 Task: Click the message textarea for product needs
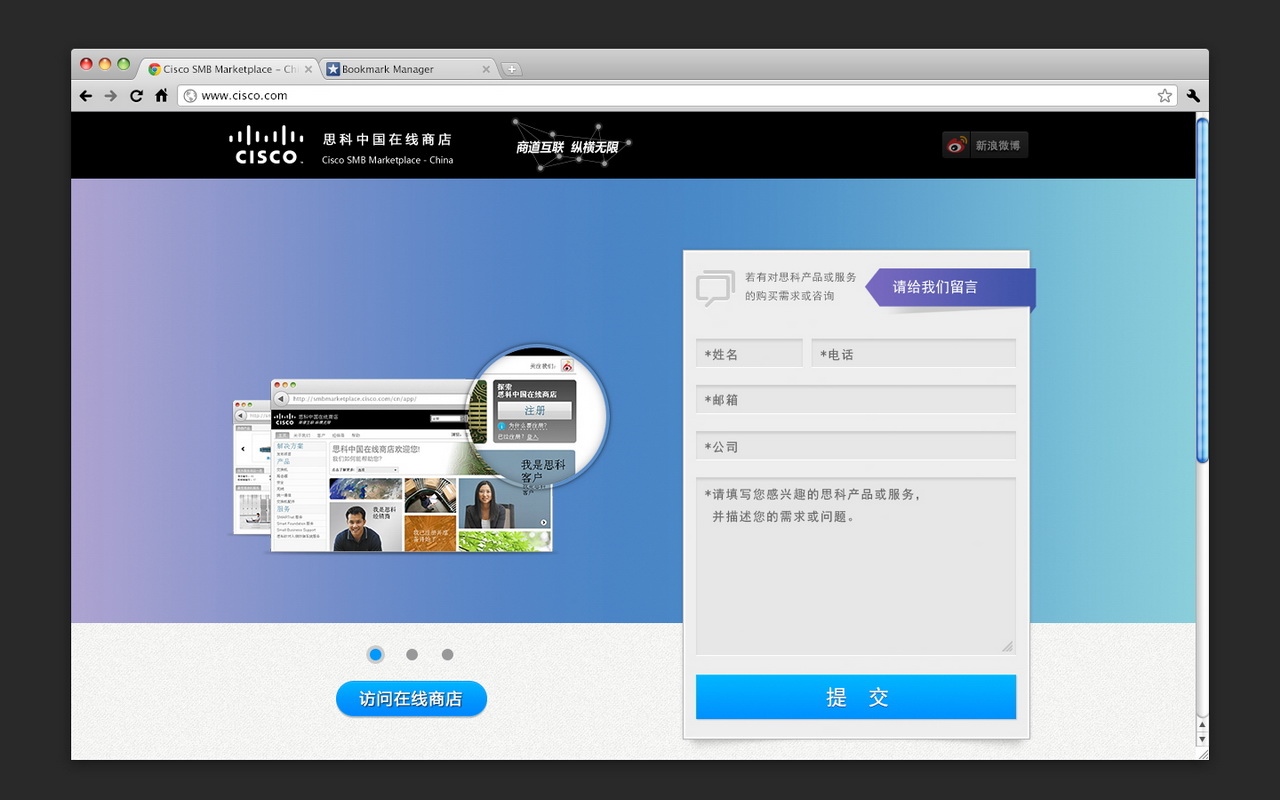(x=856, y=566)
